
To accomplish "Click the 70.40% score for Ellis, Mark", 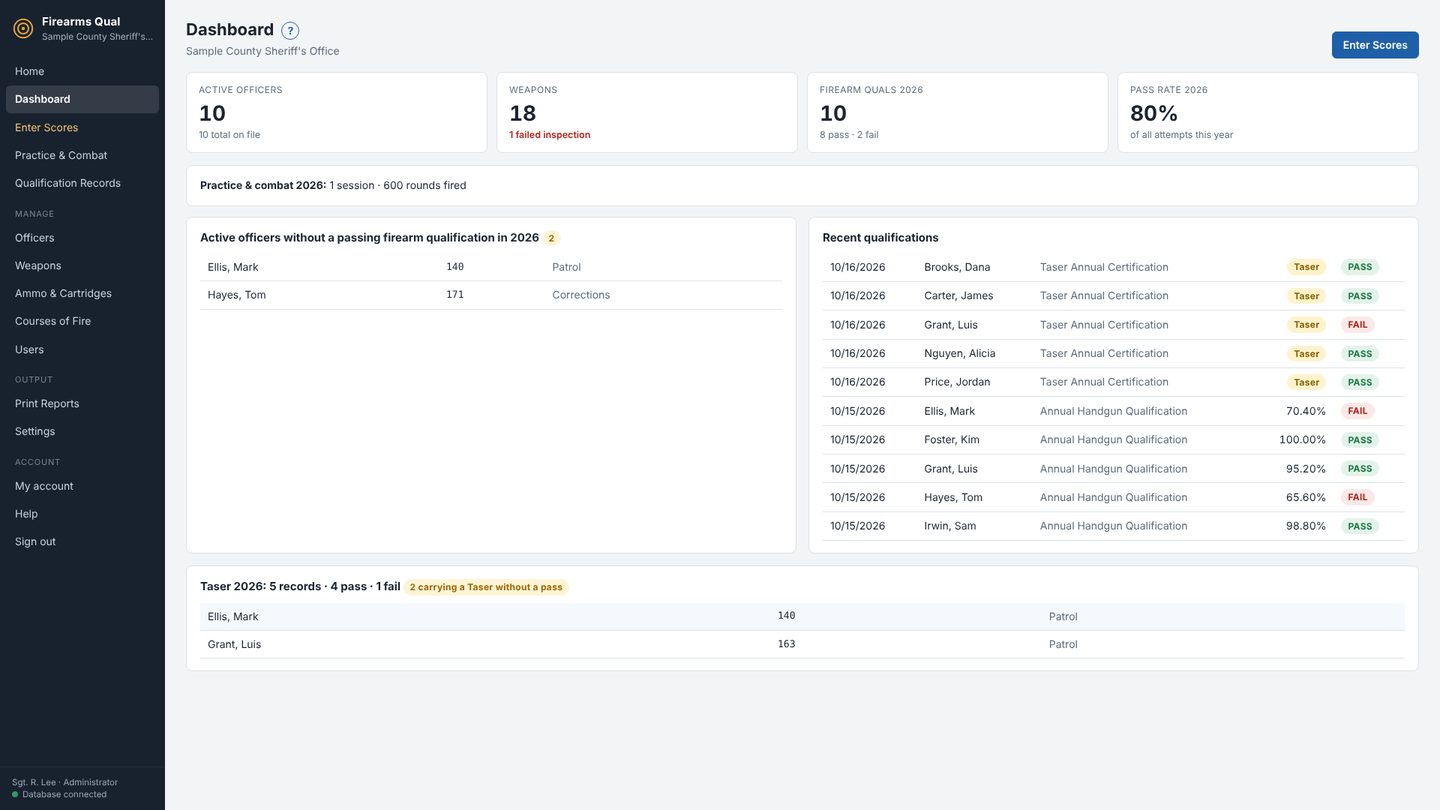I will click(x=1306, y=411).
